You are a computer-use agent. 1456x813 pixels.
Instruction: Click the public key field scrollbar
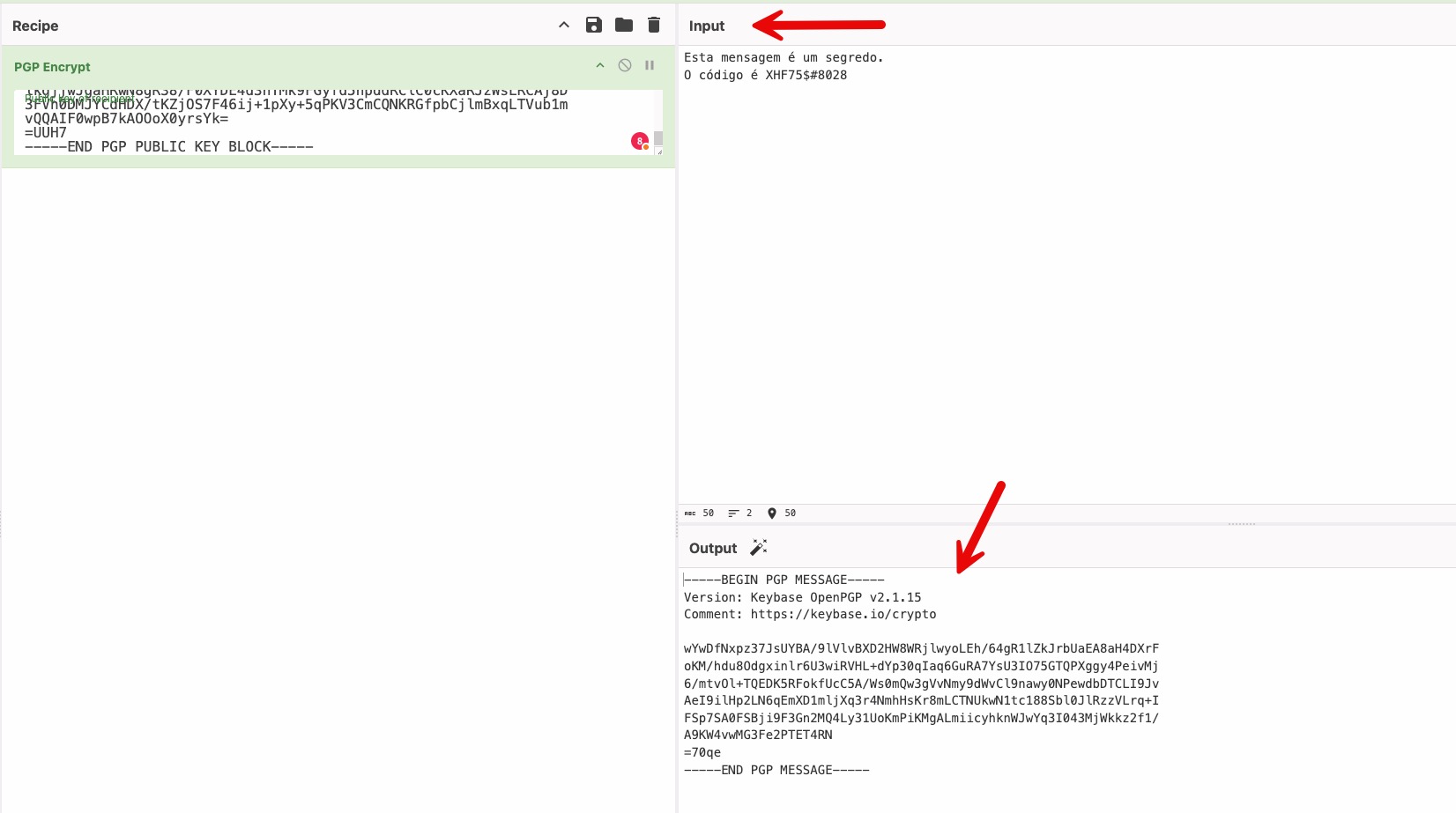click(658, 139)
